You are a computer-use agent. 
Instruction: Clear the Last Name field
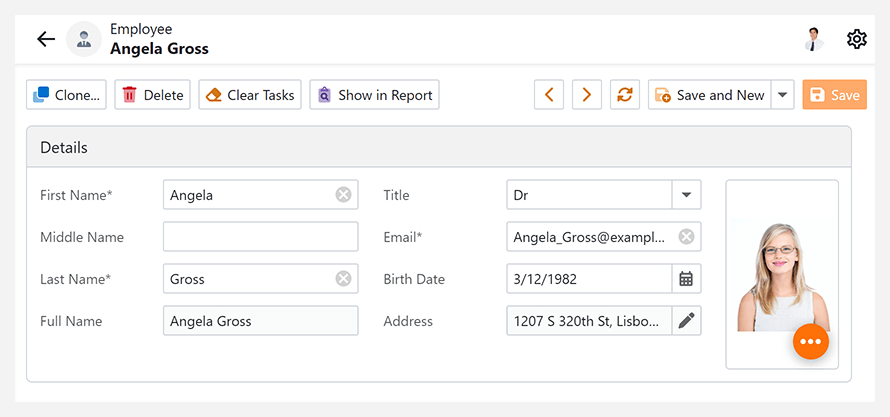pos(343,279)
